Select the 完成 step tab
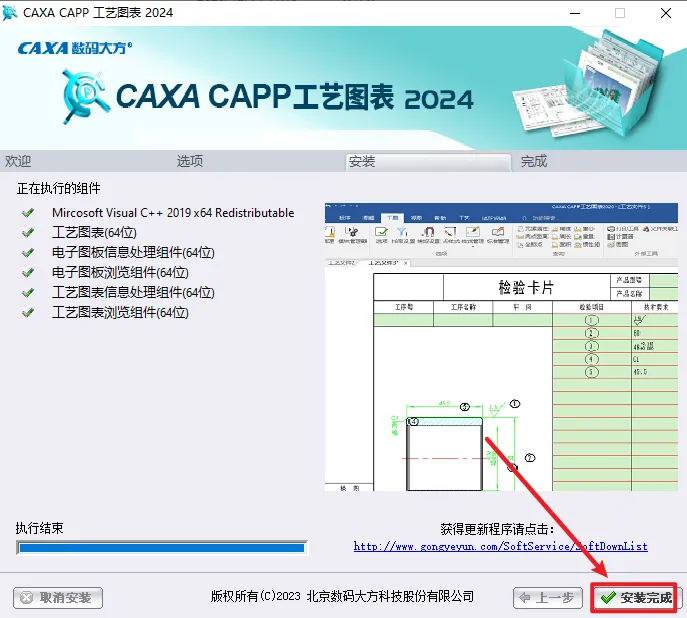This screenshot has height=618, width=687. pos(534,161)
